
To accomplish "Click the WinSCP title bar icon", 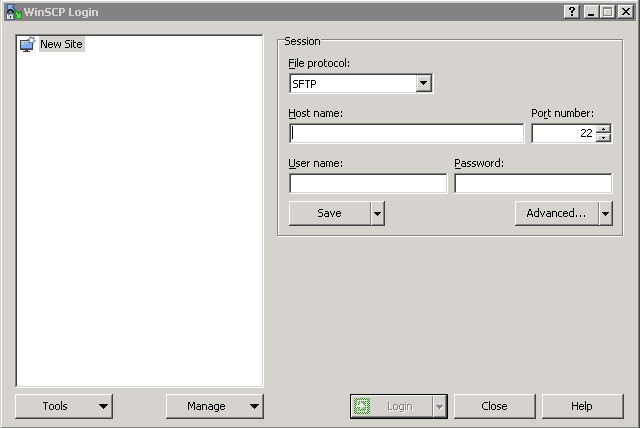I will point(13,12).
